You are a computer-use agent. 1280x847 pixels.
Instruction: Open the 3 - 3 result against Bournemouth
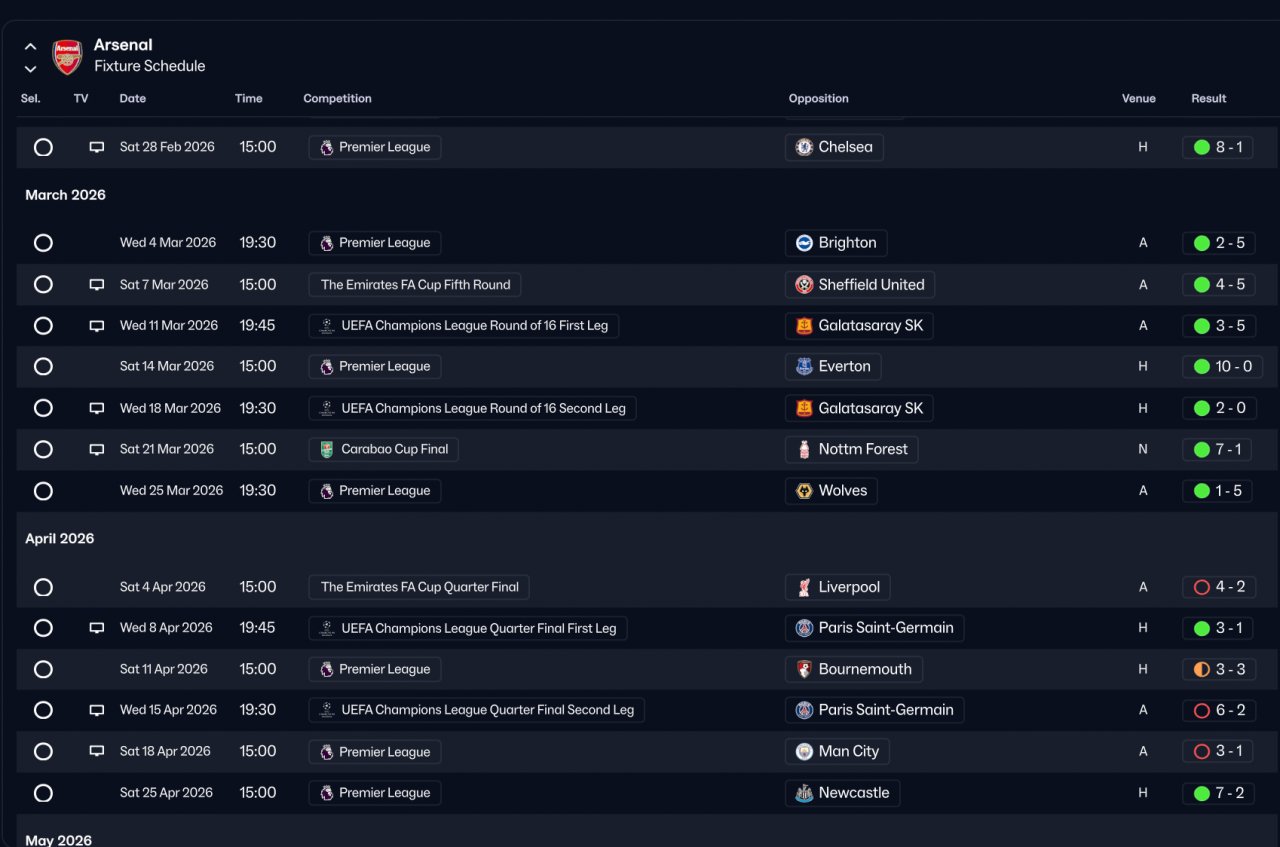pos(1218,669)
